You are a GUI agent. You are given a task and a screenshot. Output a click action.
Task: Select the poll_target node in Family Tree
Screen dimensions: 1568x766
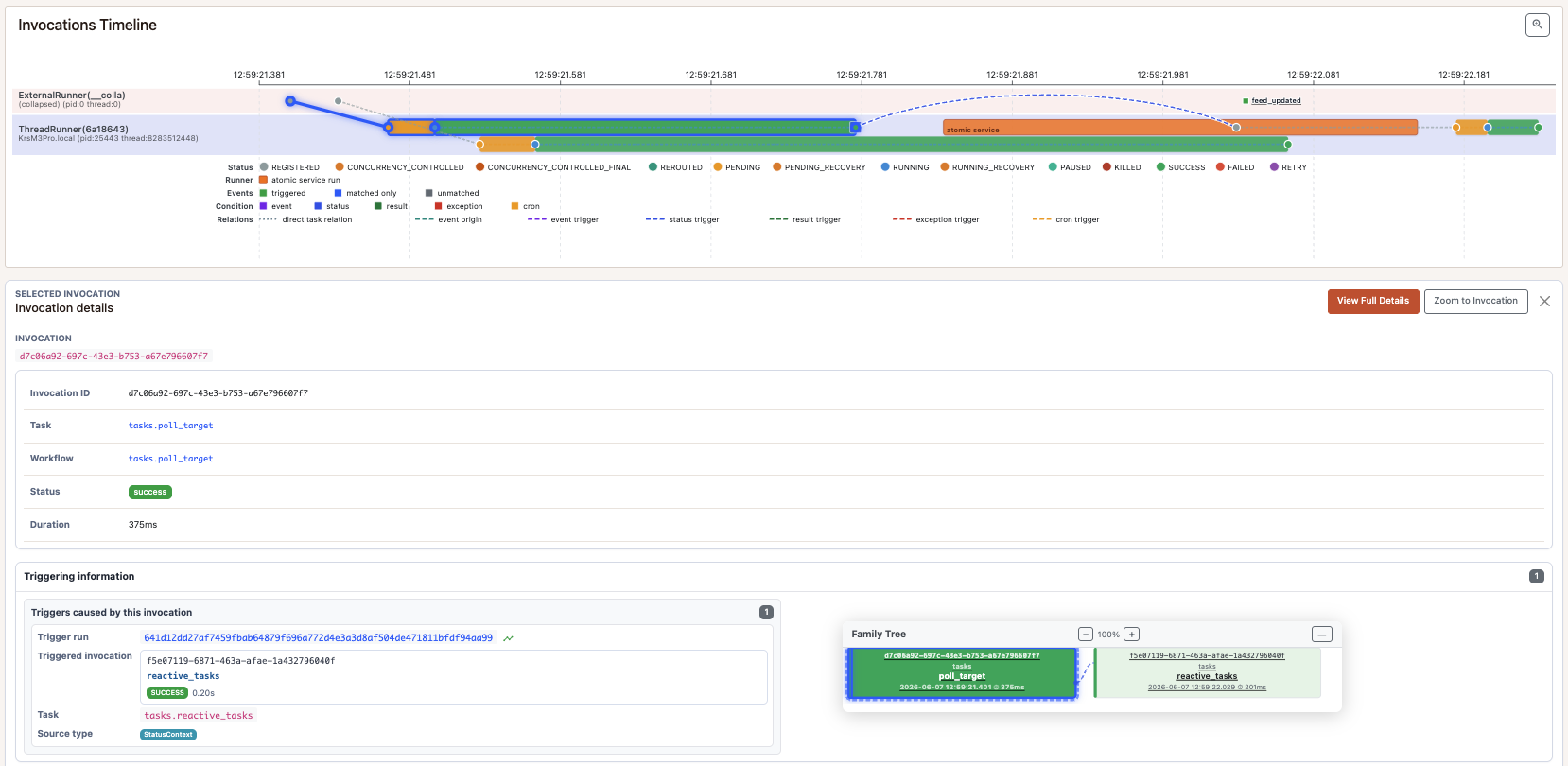pos(962,673)
